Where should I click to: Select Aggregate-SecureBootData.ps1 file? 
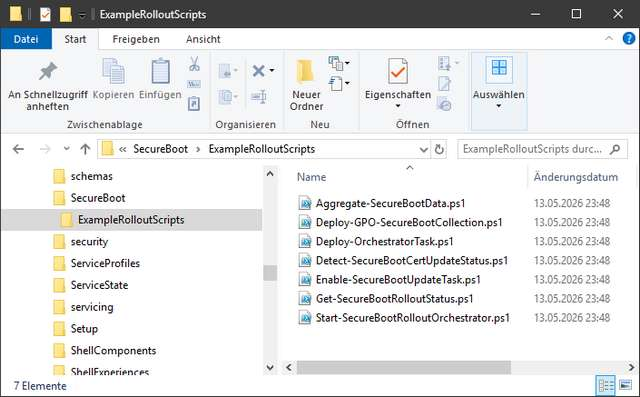tap(390, 203)
